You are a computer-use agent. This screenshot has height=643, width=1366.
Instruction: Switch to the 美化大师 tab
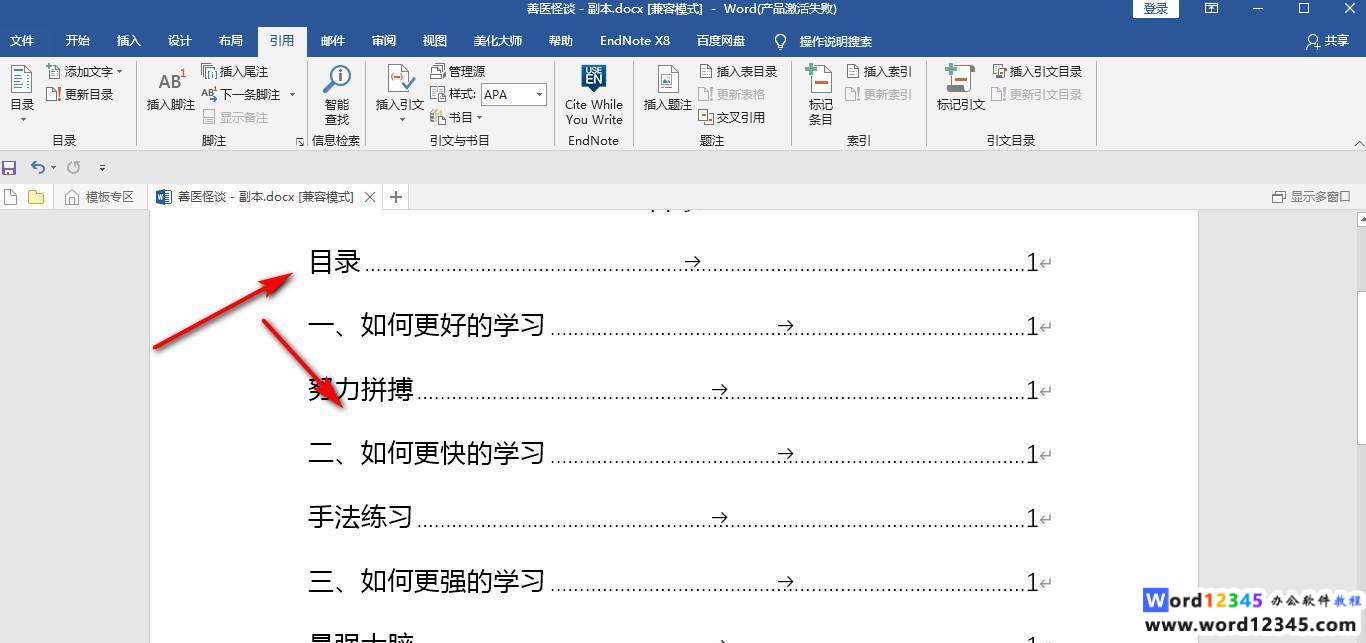pyautogui.click(x=497, y=41)
